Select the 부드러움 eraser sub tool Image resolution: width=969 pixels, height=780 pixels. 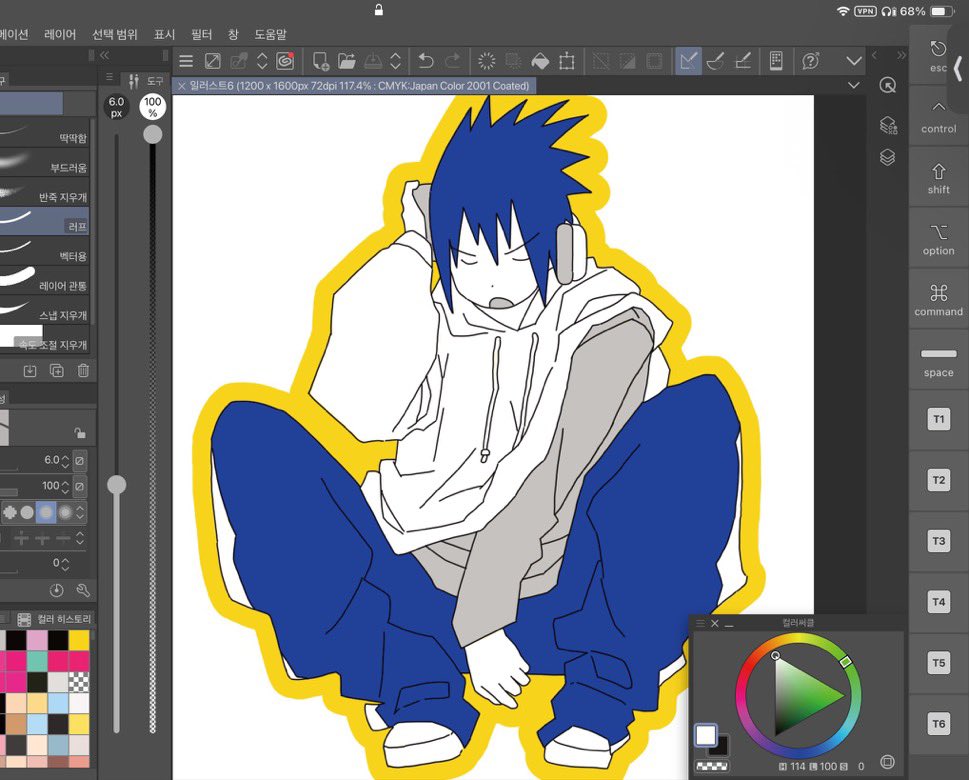[44, 163]
